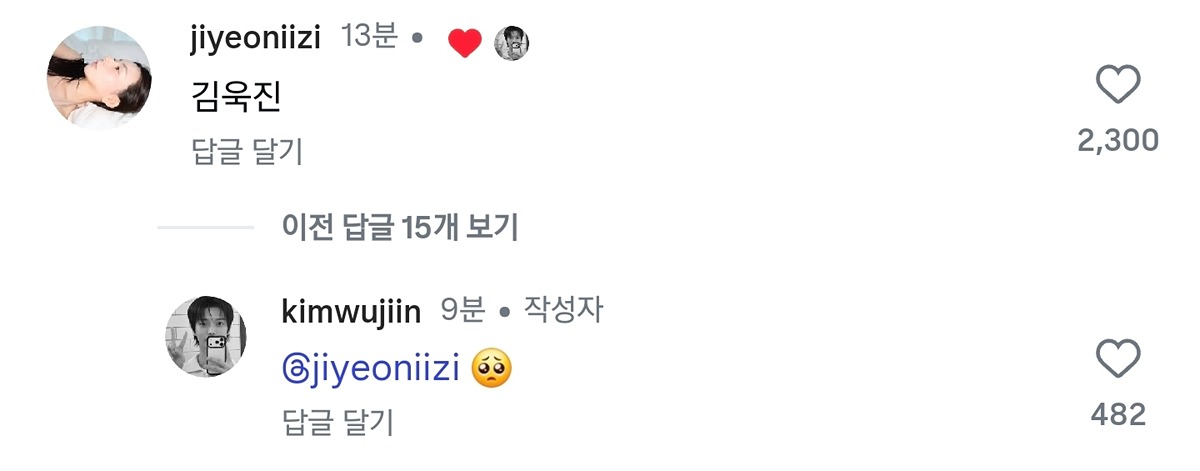Click 답글 달기 under kimwujiin's reply
1200x471 pixels.
click(338, 422)
